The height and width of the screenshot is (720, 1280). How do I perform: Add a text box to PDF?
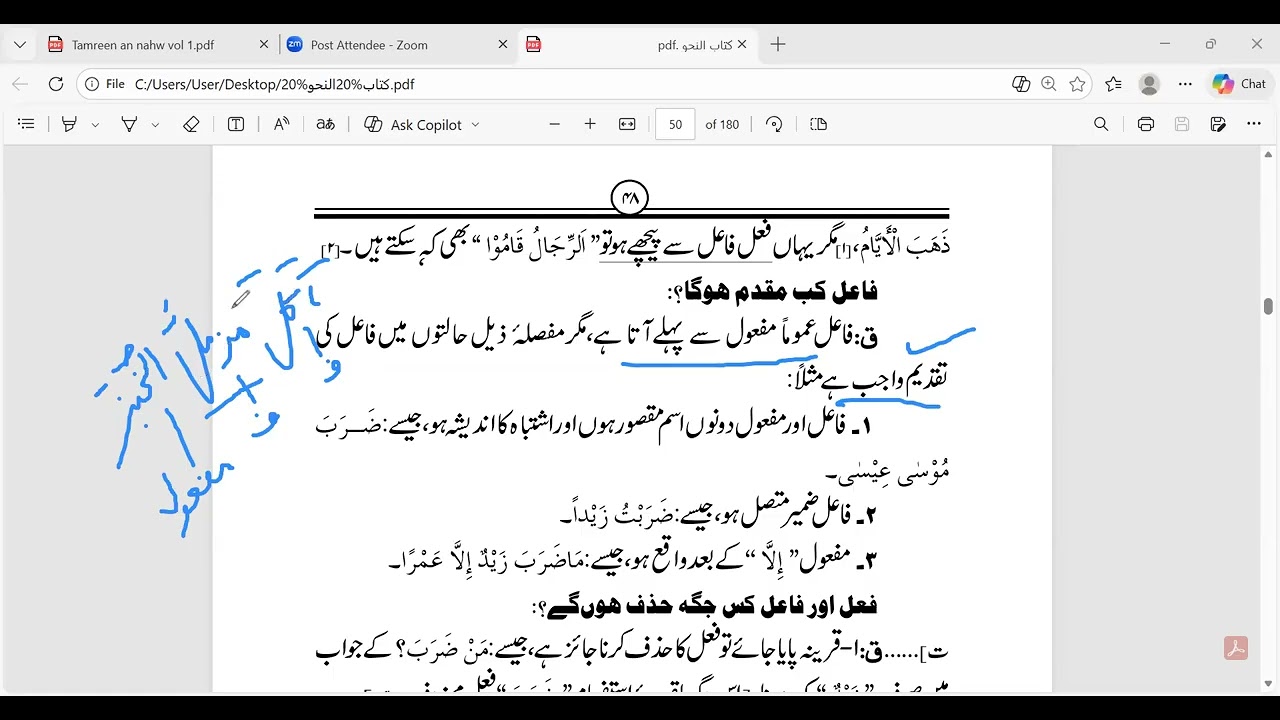point(236,124)
